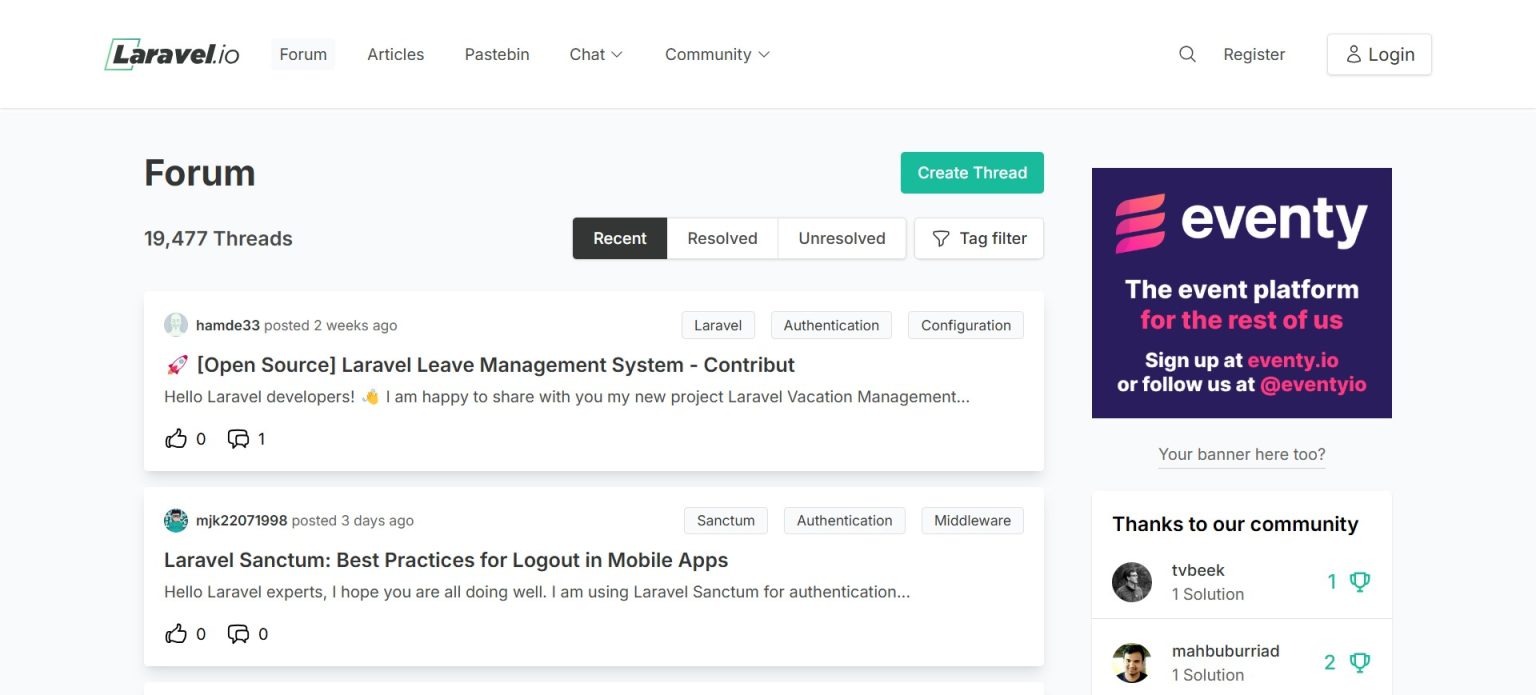Expand the Community dropdown menu
The image size is (1536, 695).
[x=717, y=54]
